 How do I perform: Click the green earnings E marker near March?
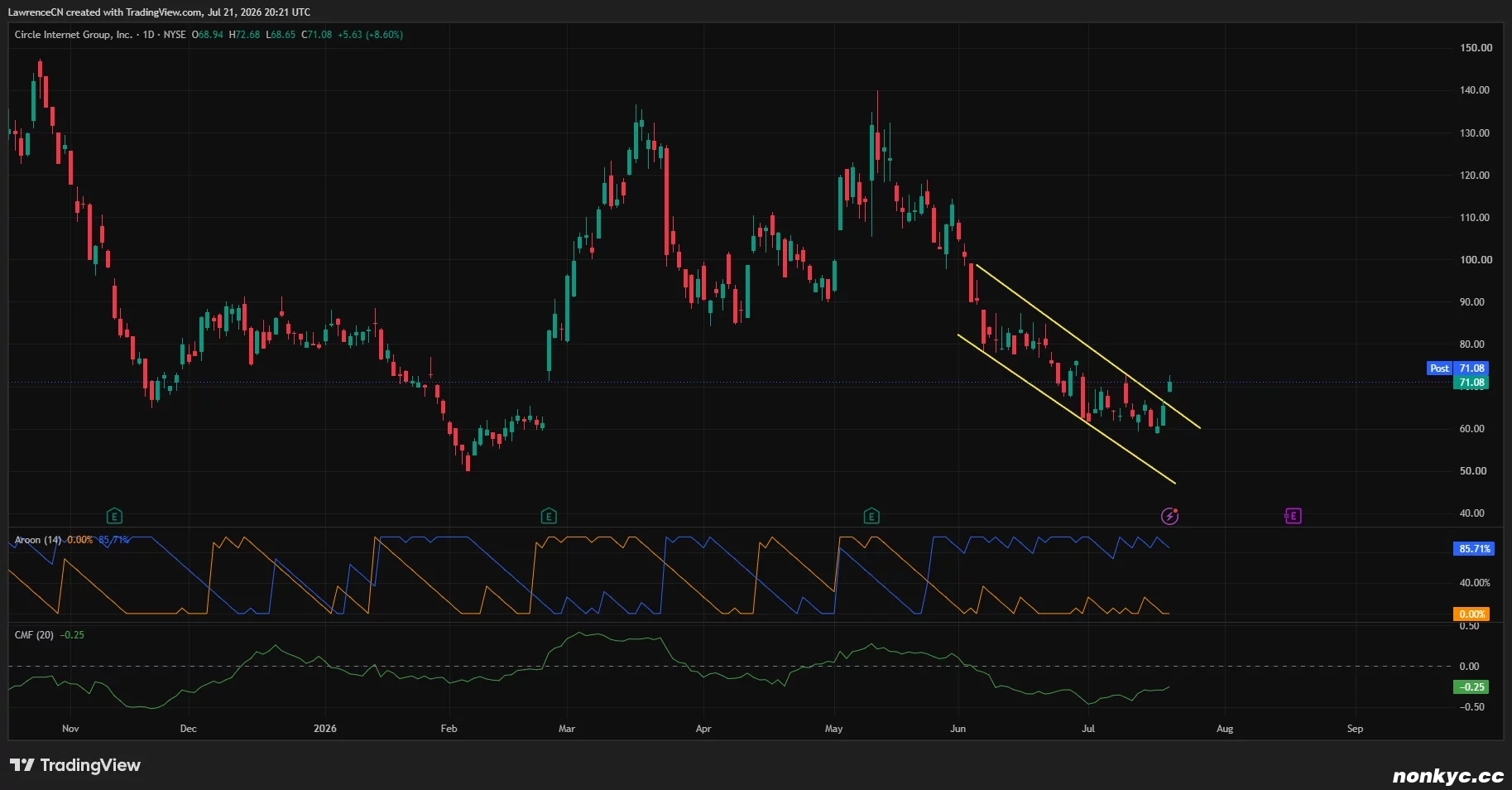click(548, 517)
